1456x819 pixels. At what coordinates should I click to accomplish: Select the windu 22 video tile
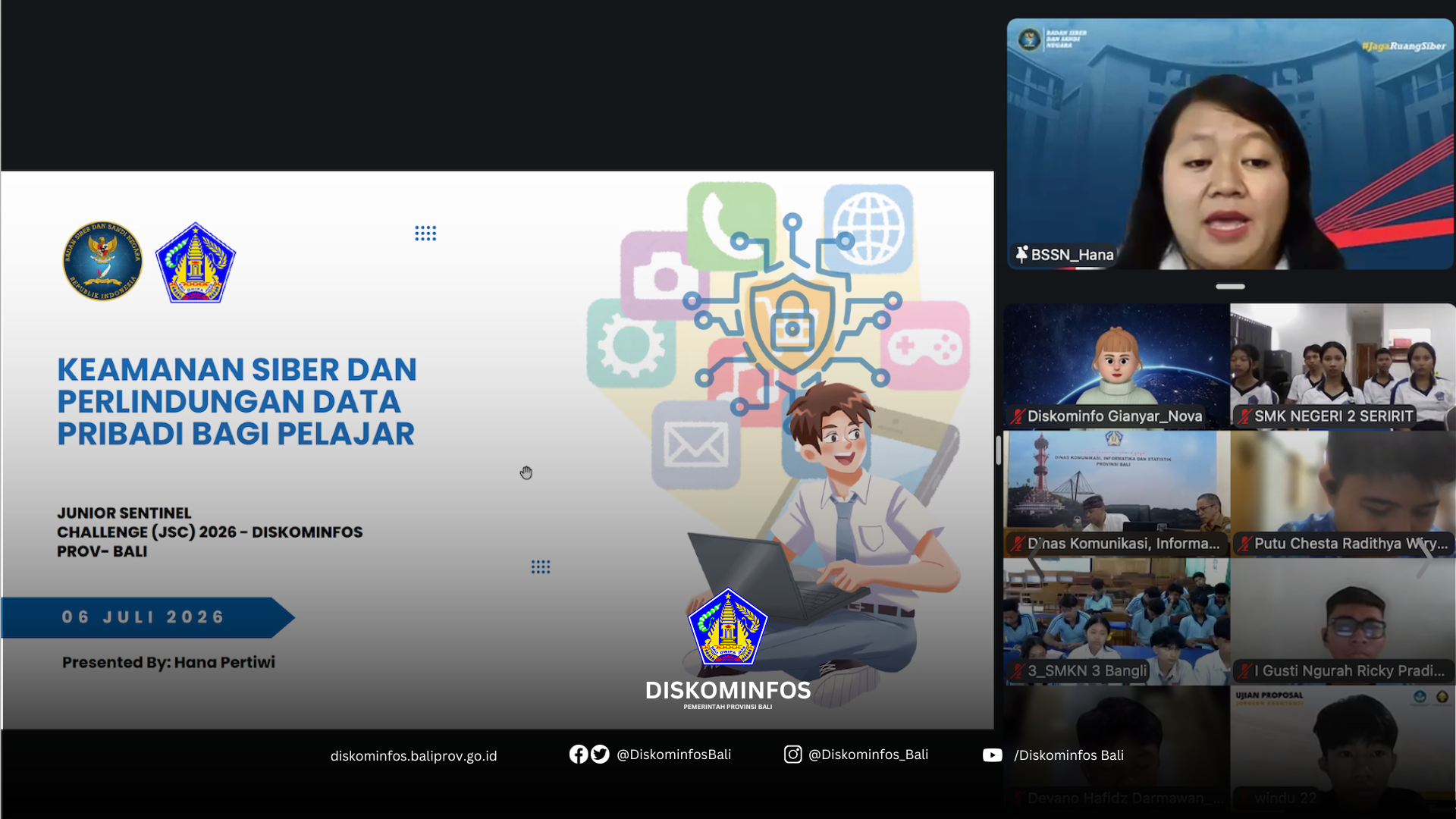pyautogui.click(x=1343, y=748)
